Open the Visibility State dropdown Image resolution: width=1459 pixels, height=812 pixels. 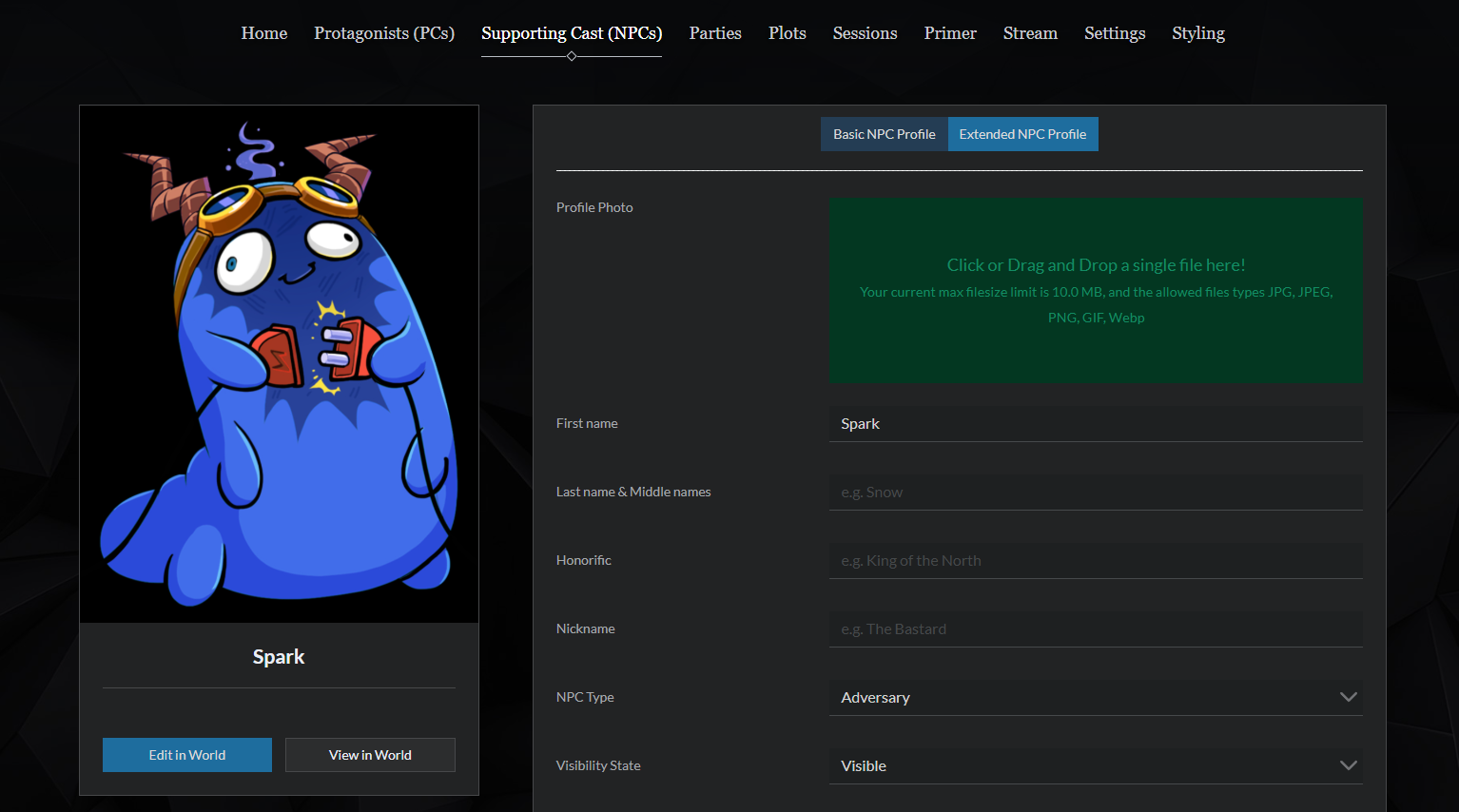click(x=1096, y=766)
